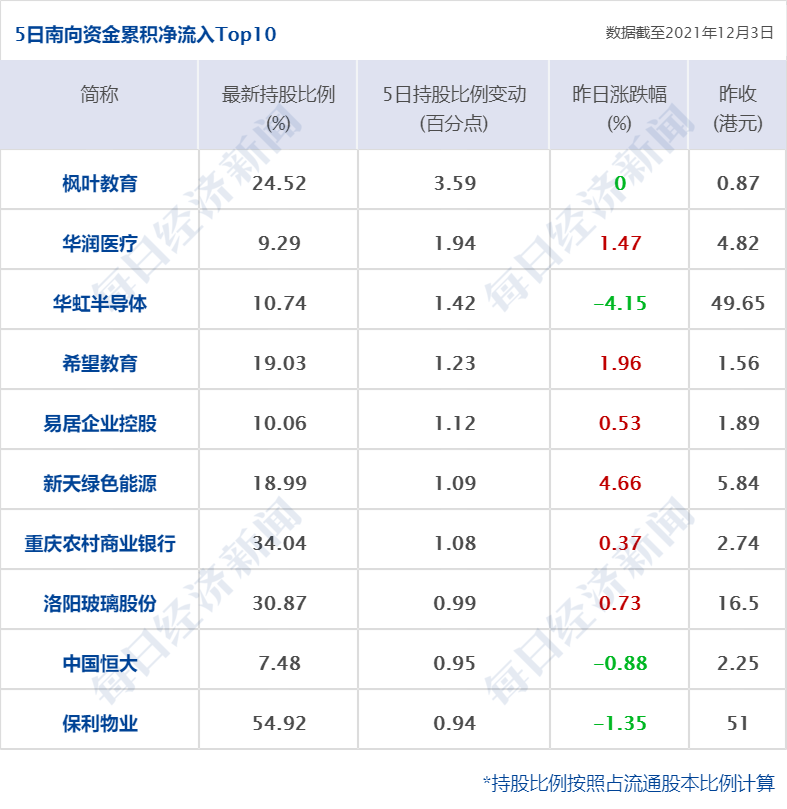Click closing price 51 for 保利物业
787x809 pixels.
click(x=738, y=723)
